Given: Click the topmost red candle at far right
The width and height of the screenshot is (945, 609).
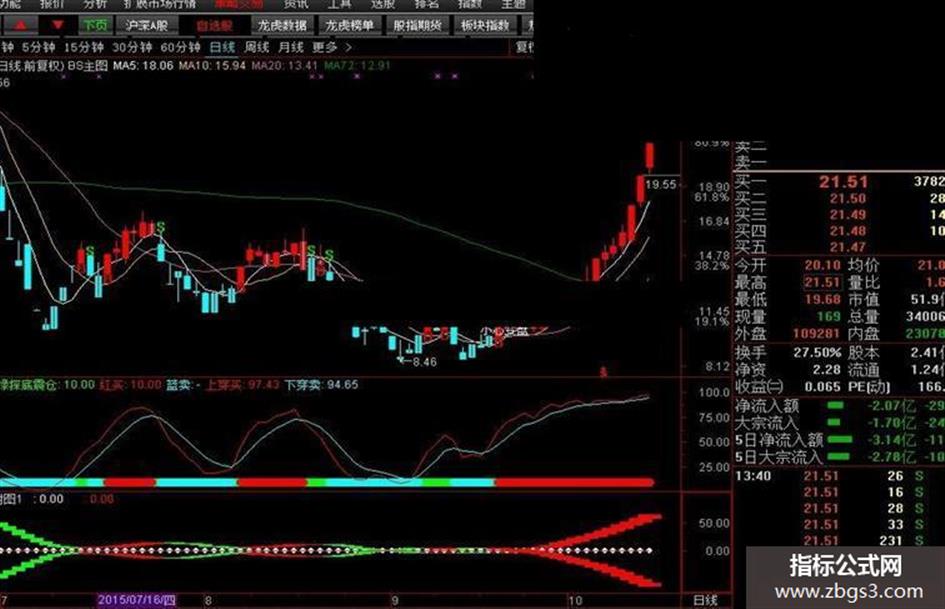Looking at the screenshot, I should coord(650,155).
